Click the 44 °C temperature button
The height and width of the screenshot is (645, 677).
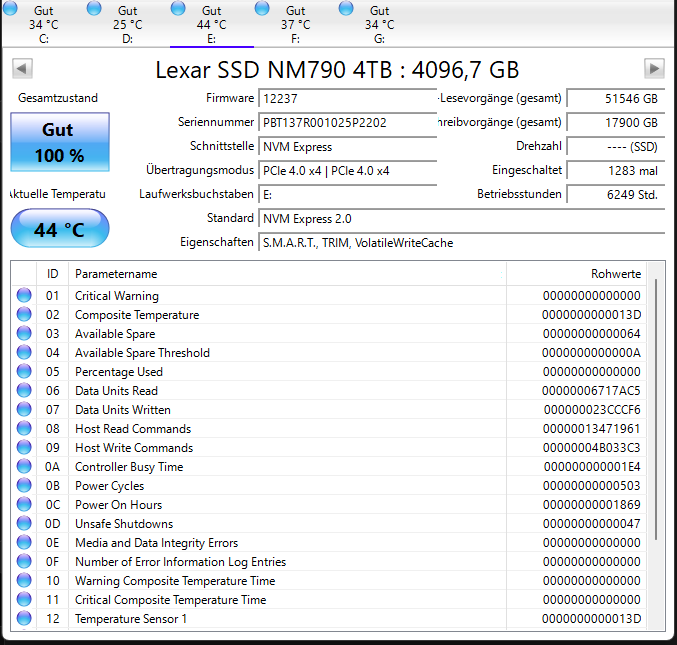coord(60,228)
